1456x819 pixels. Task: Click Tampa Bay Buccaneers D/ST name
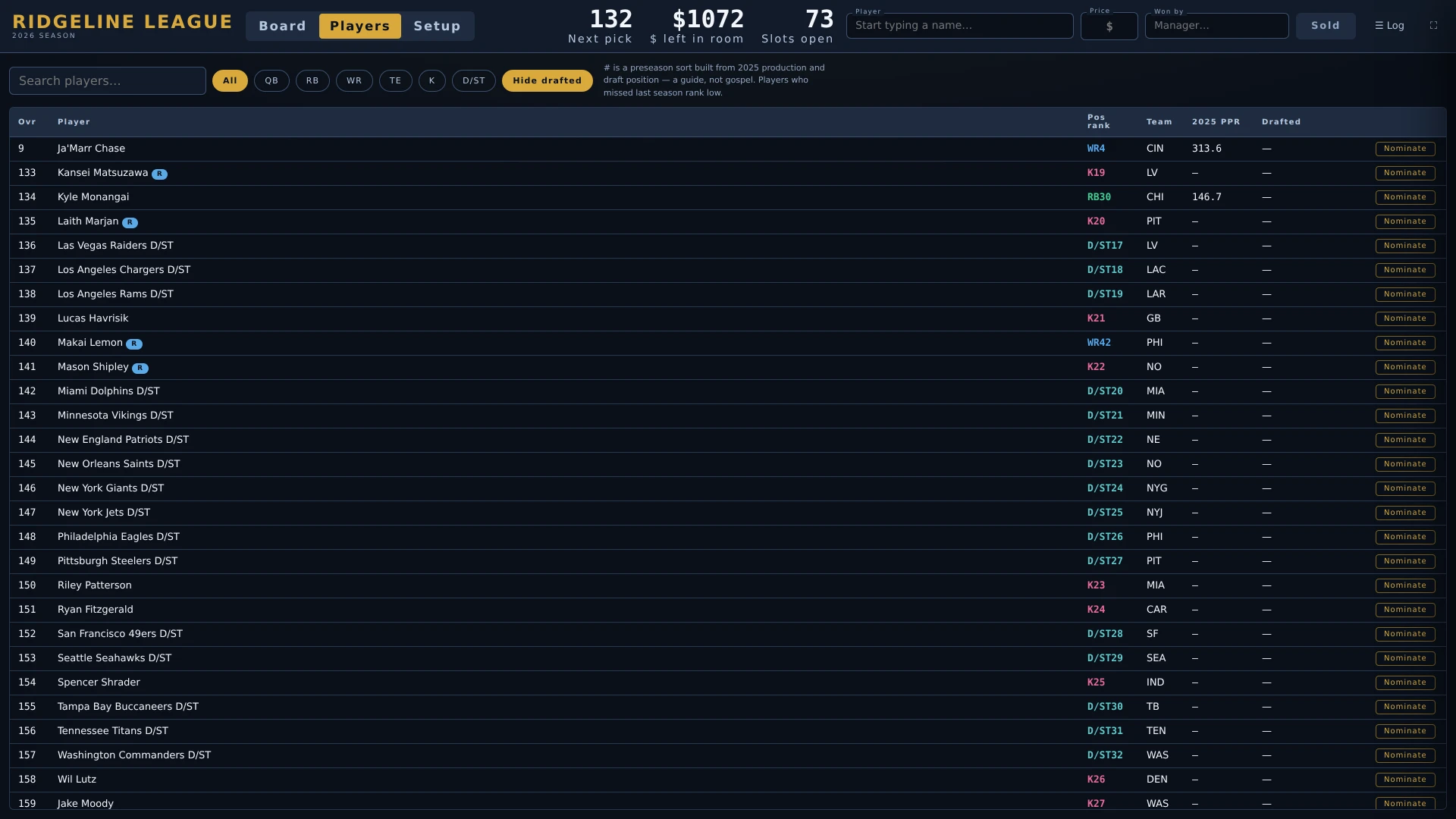click(128, 707)
